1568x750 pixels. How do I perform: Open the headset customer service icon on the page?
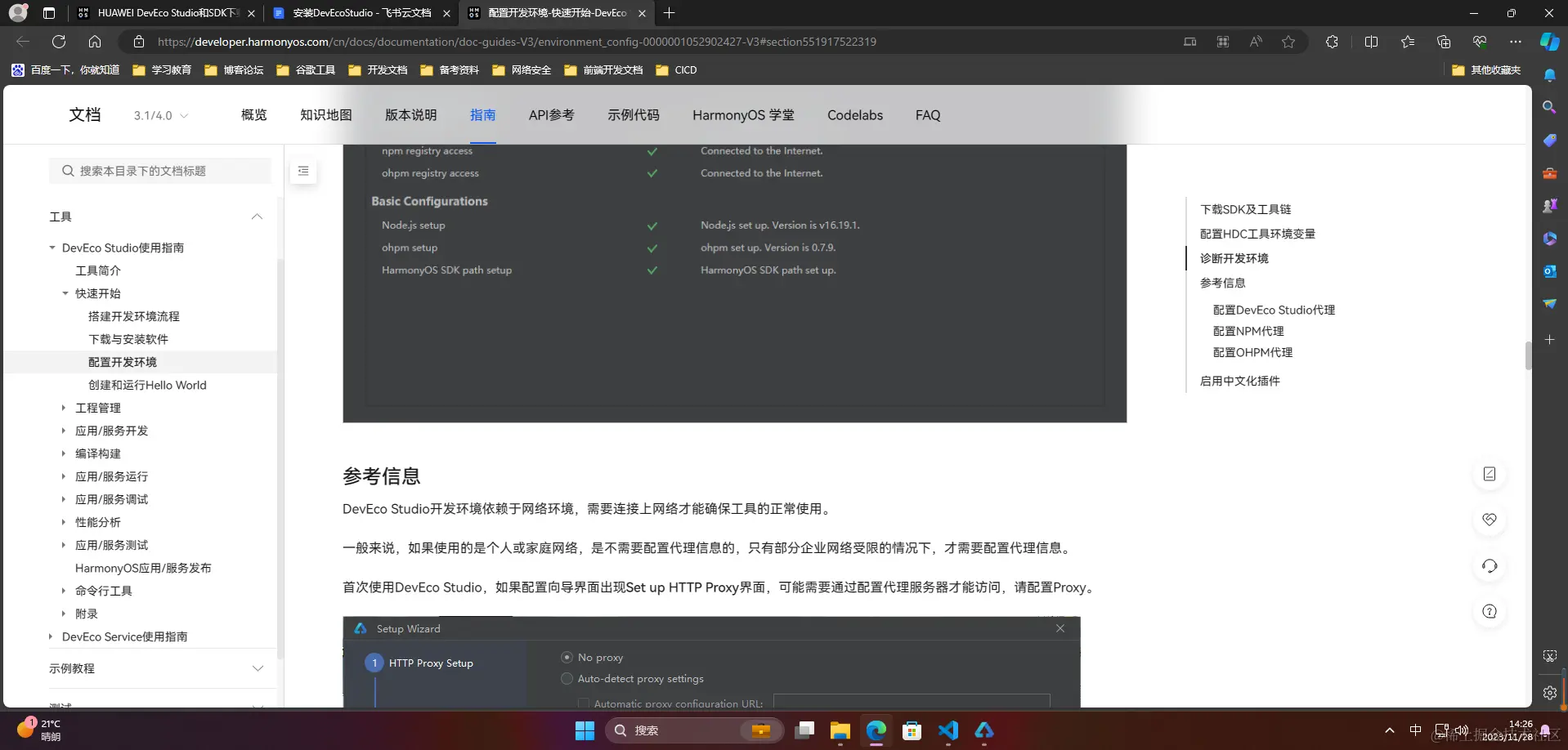(x=1490, y=565)
